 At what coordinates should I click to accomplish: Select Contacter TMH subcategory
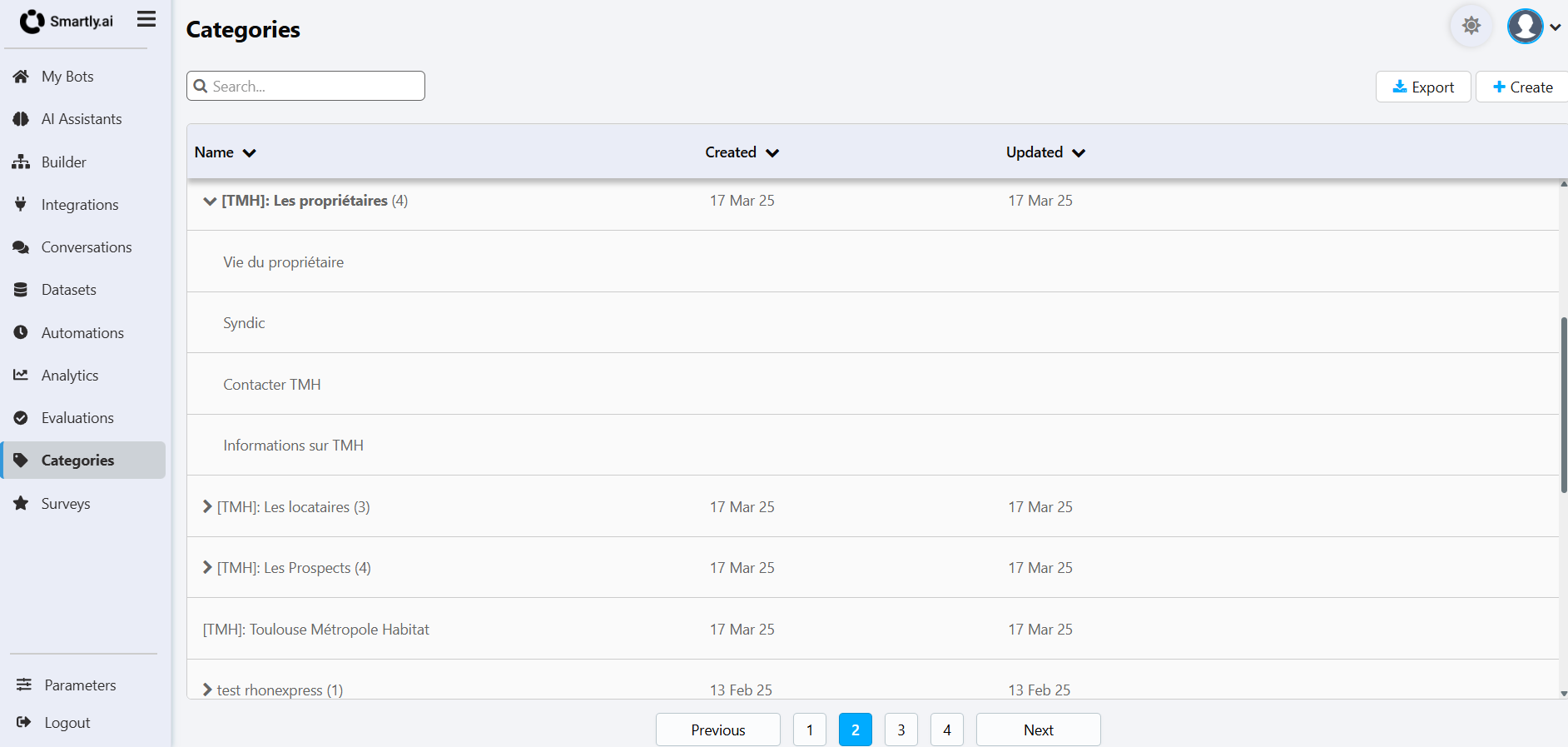(x=271, y=385)
